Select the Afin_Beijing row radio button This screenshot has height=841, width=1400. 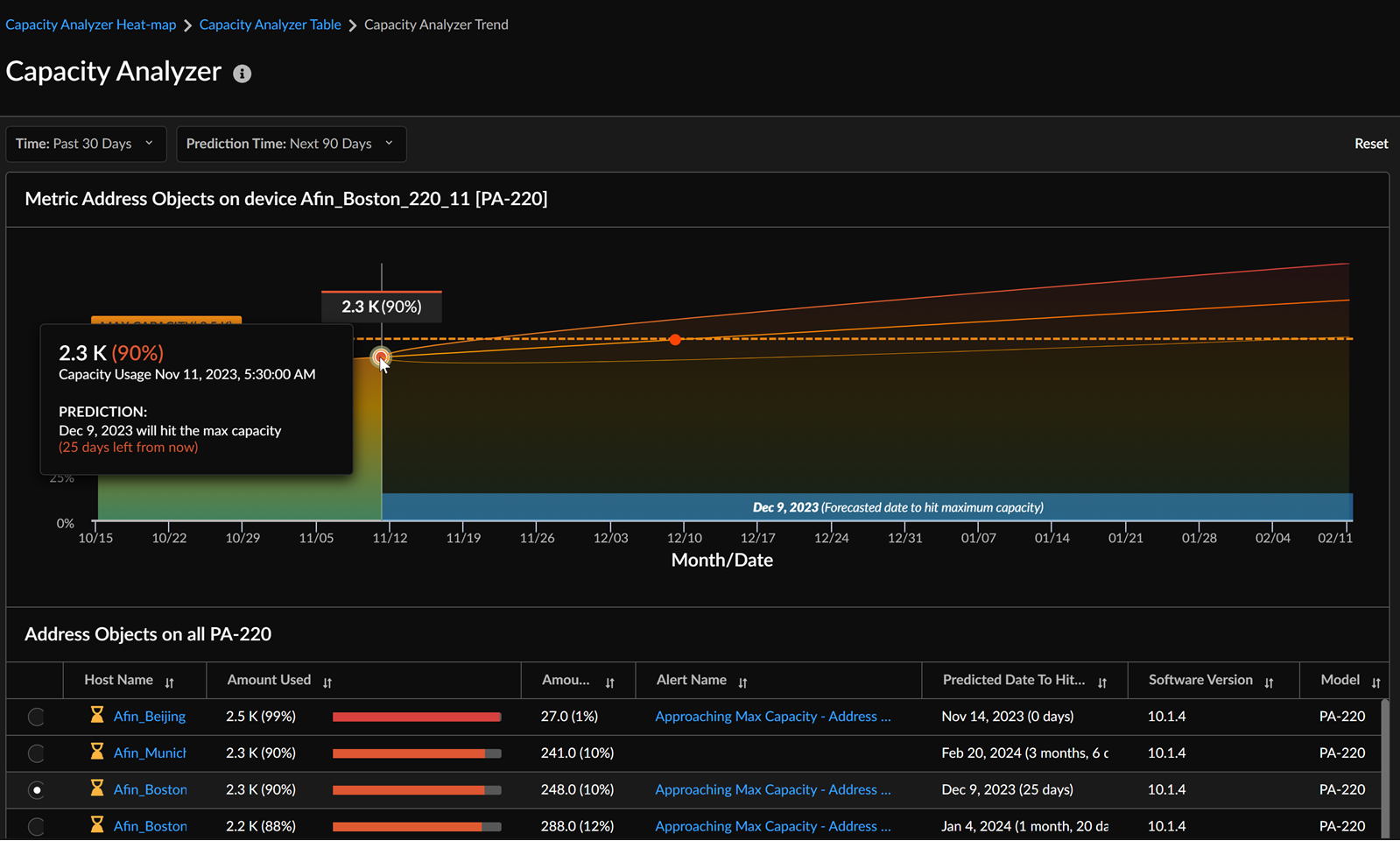[36, 717]
